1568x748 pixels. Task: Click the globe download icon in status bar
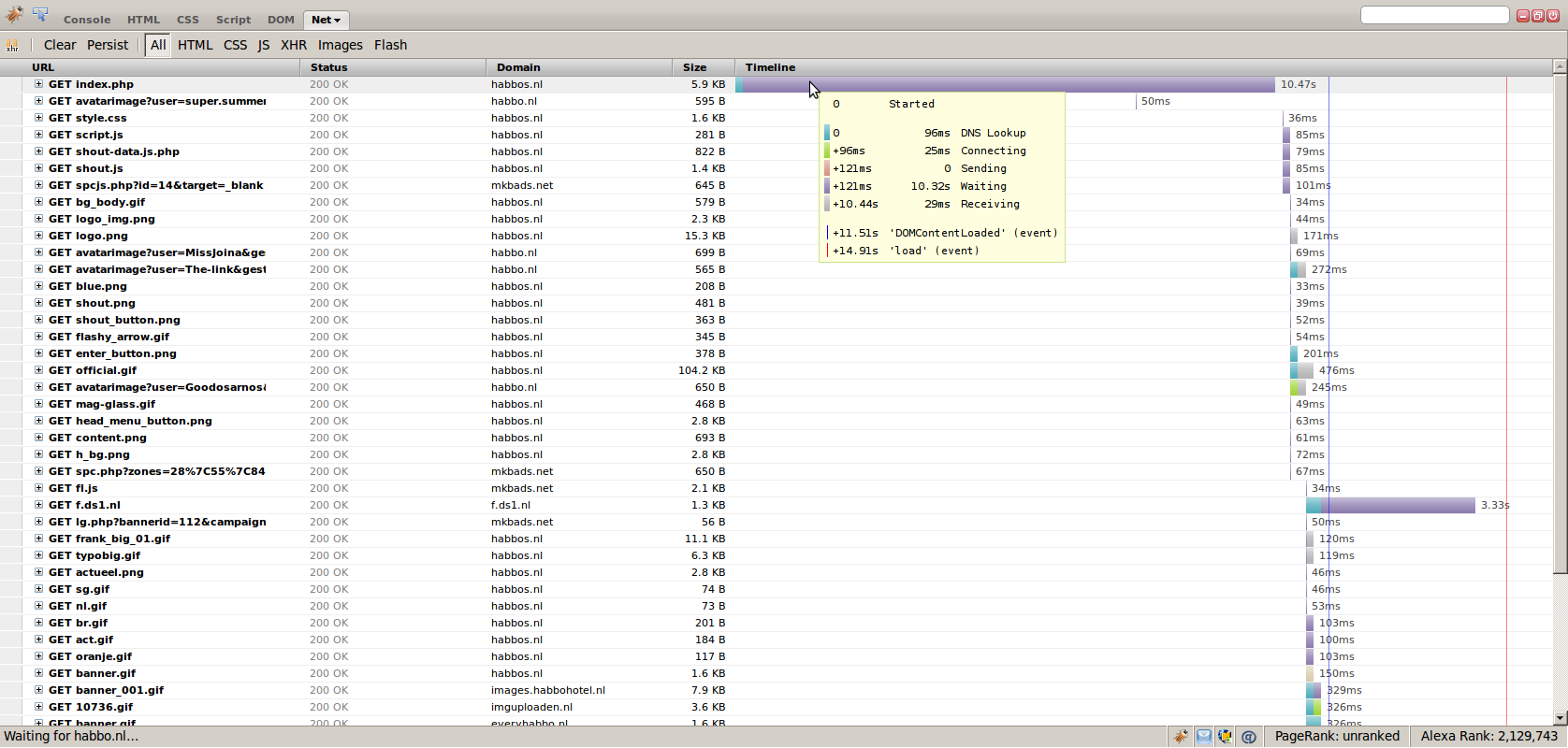[1225, 737]
